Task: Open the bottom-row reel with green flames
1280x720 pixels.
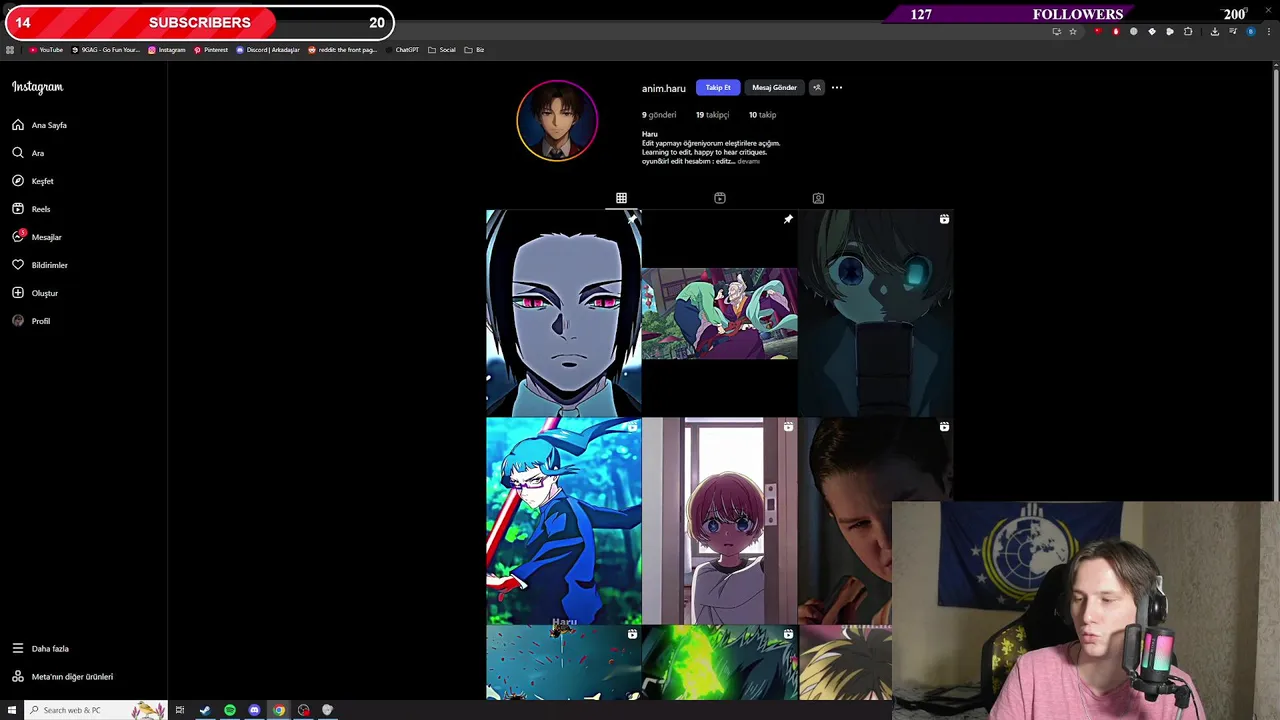Action: [x=719, y=663]
